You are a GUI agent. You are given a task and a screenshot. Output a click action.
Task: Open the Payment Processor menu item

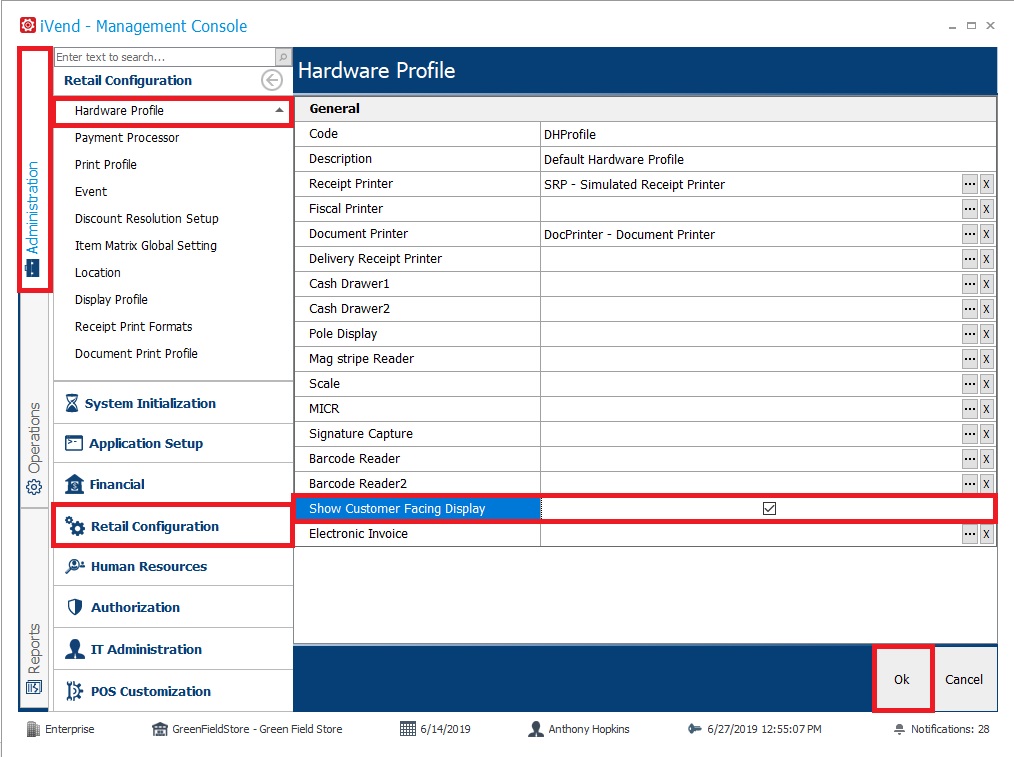(x=127, y=138)
